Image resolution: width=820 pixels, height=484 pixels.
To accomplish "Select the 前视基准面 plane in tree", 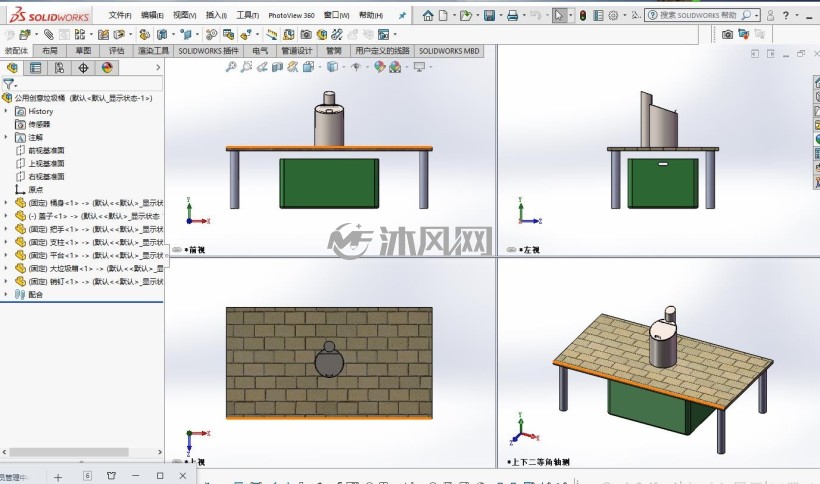I will click(46, 150).
